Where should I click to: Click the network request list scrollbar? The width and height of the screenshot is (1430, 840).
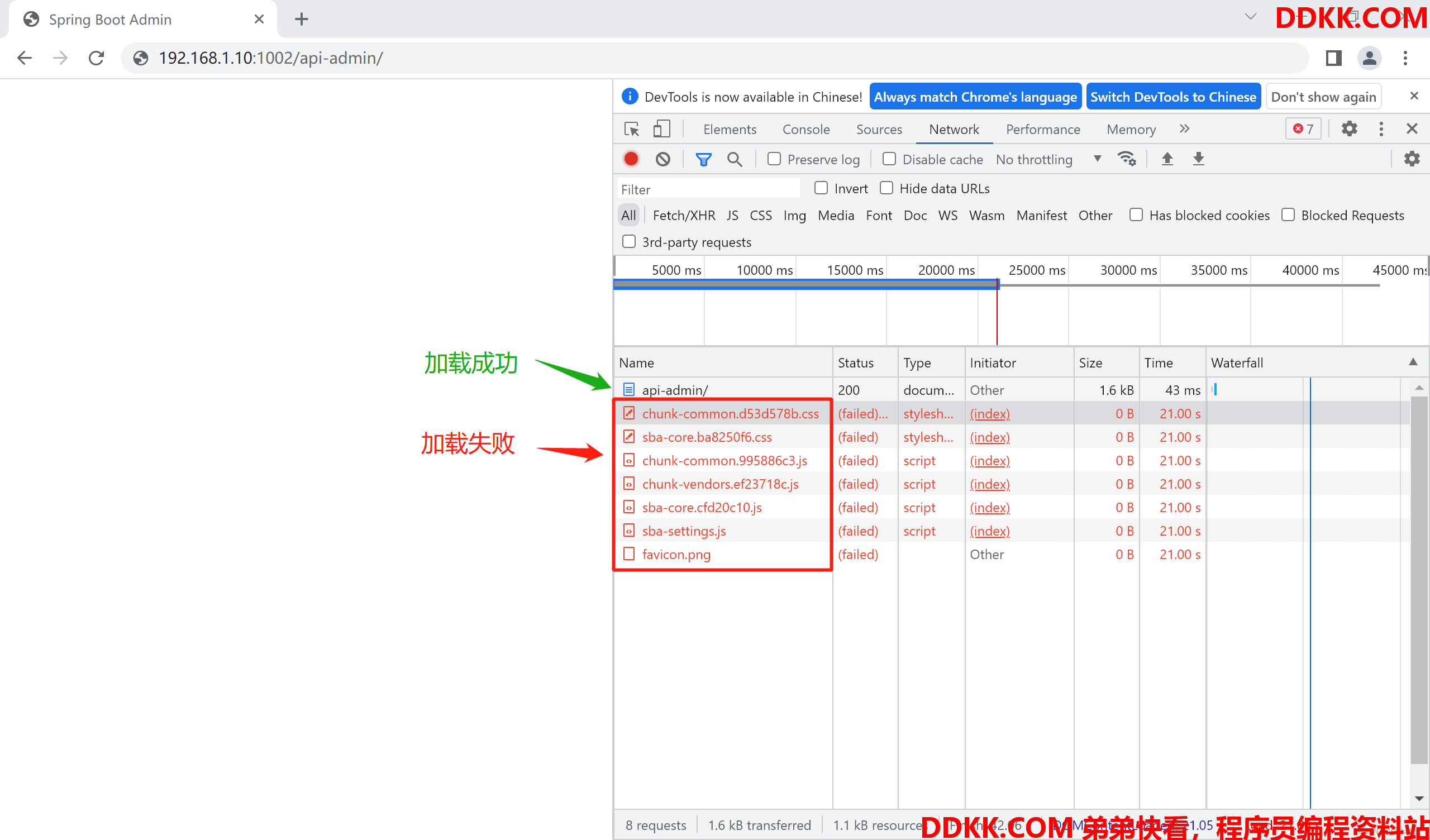pyautogui.click(x=1419, y=580)
